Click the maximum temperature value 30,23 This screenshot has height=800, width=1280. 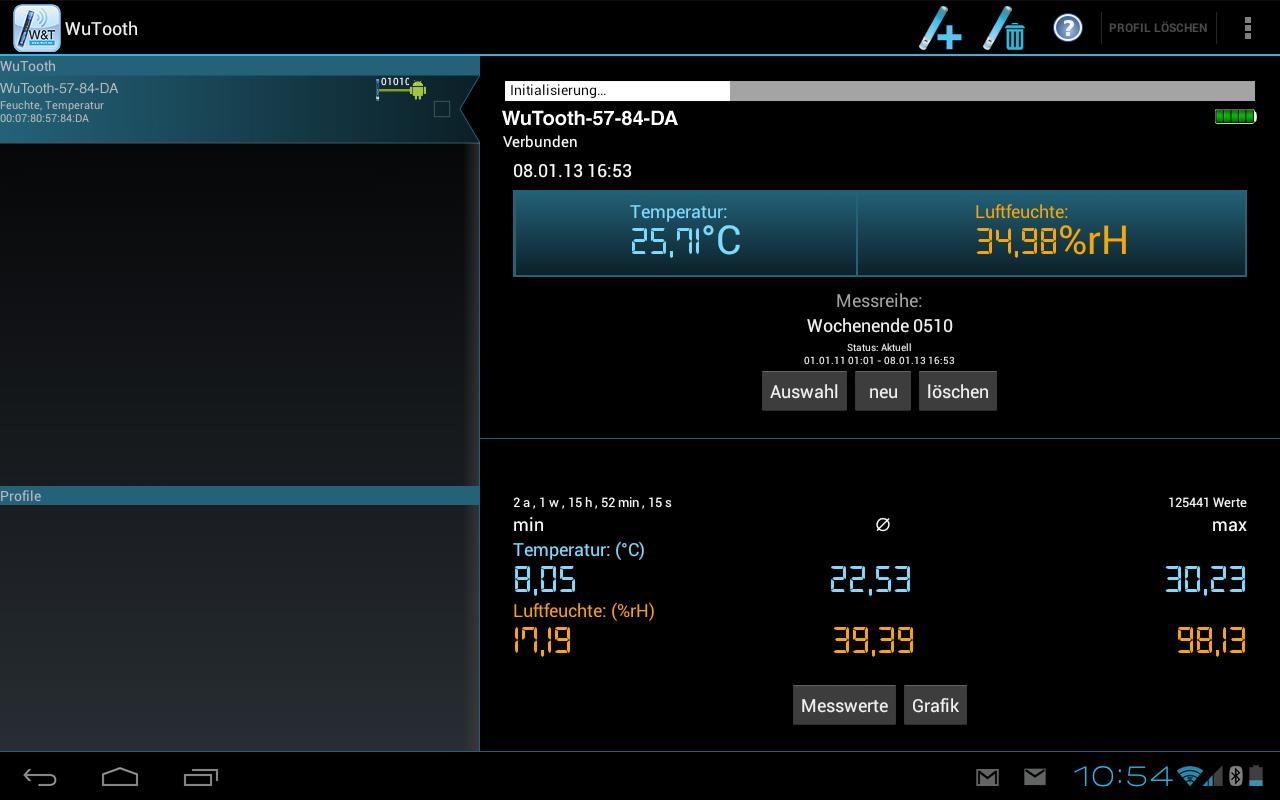pyautogui.click(x=1206, y=580)
